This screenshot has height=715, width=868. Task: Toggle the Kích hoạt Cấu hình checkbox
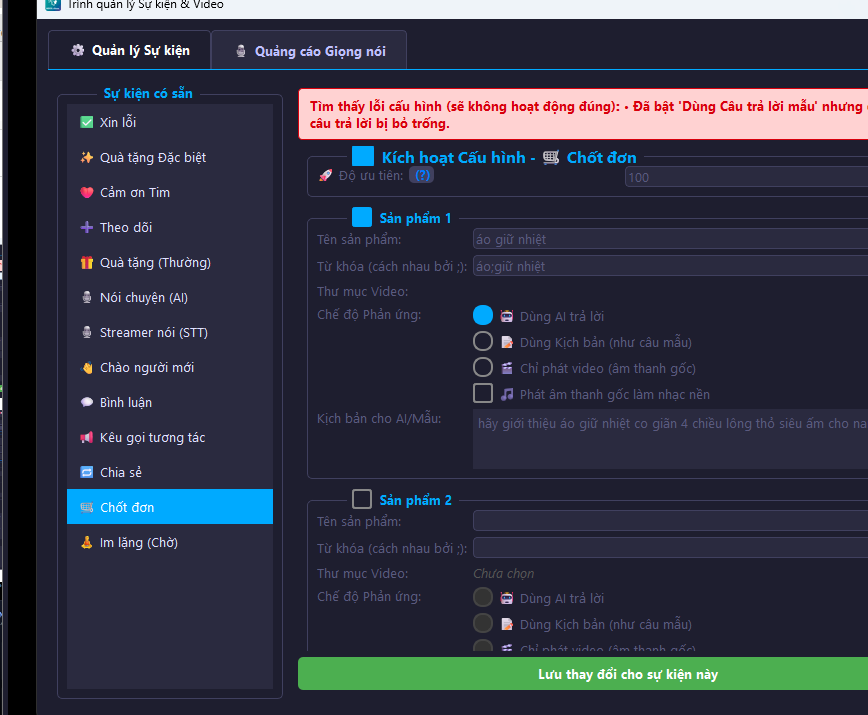[x=363, y=157]
